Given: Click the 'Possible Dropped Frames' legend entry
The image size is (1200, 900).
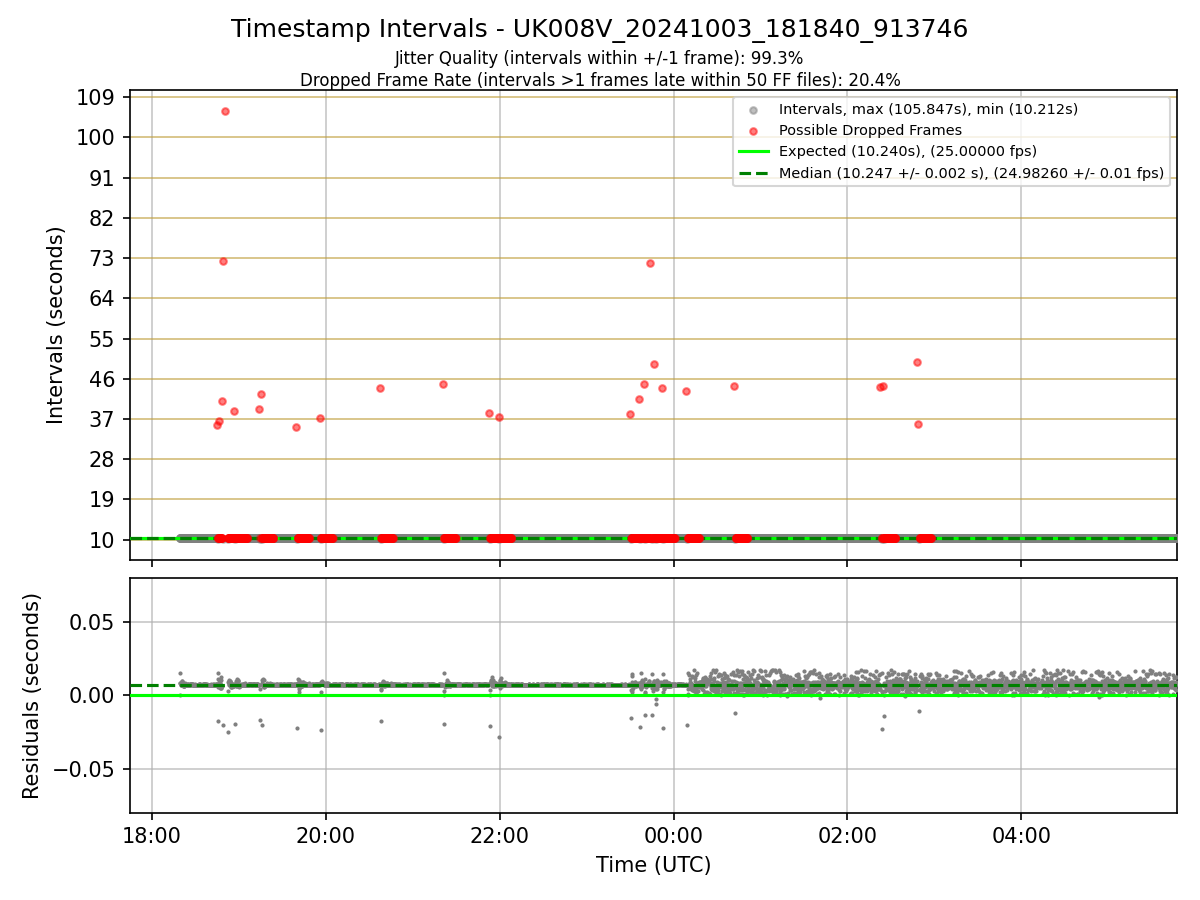Looking at the screenshot, I should point(870,130).
